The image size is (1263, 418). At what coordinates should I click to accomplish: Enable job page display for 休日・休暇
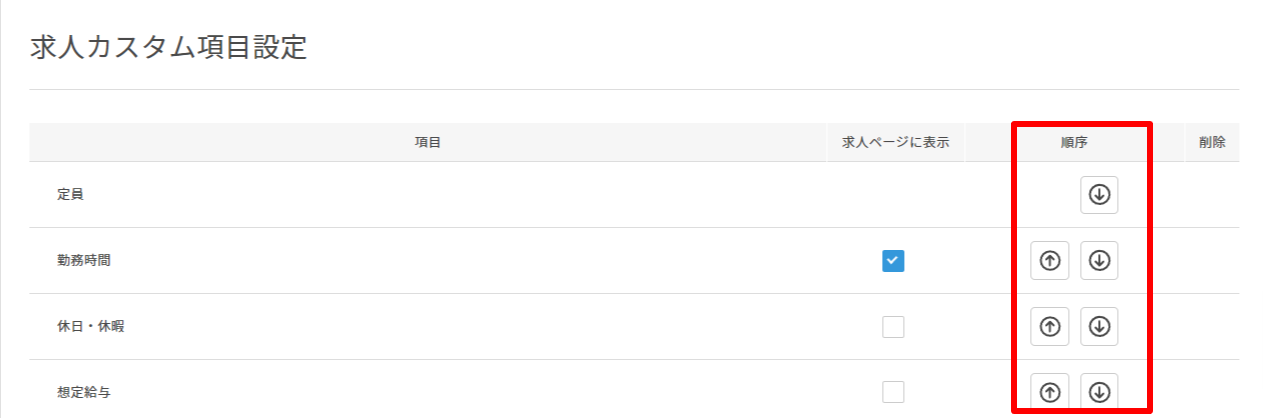click(893, 327)
